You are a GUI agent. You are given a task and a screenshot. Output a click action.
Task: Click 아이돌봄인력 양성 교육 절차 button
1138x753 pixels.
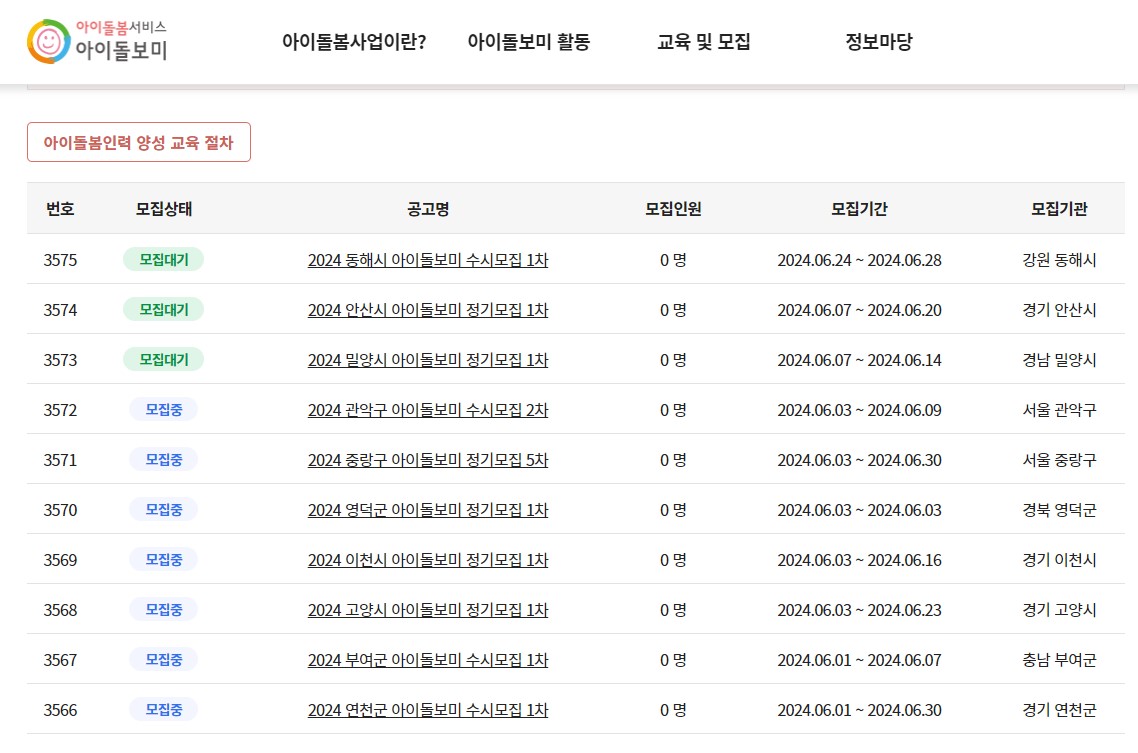(x=139, y=142)
